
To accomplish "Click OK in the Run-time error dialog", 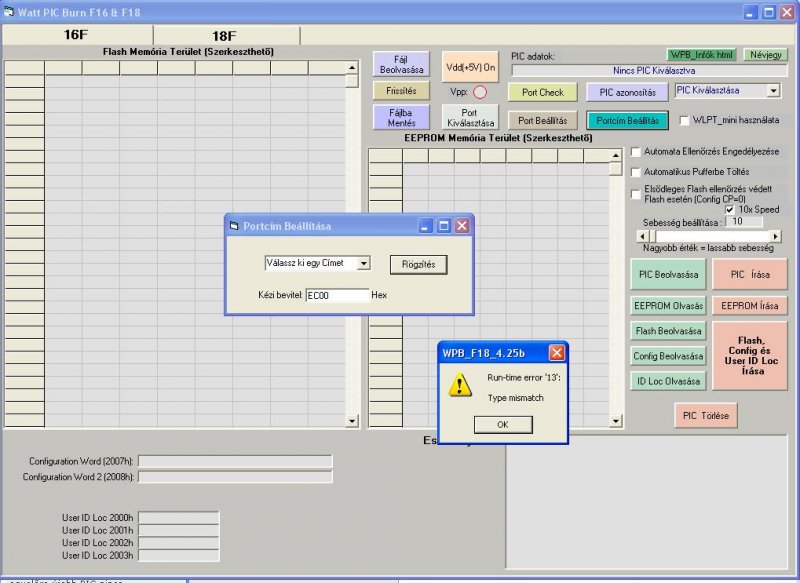I will coord(503,424).
